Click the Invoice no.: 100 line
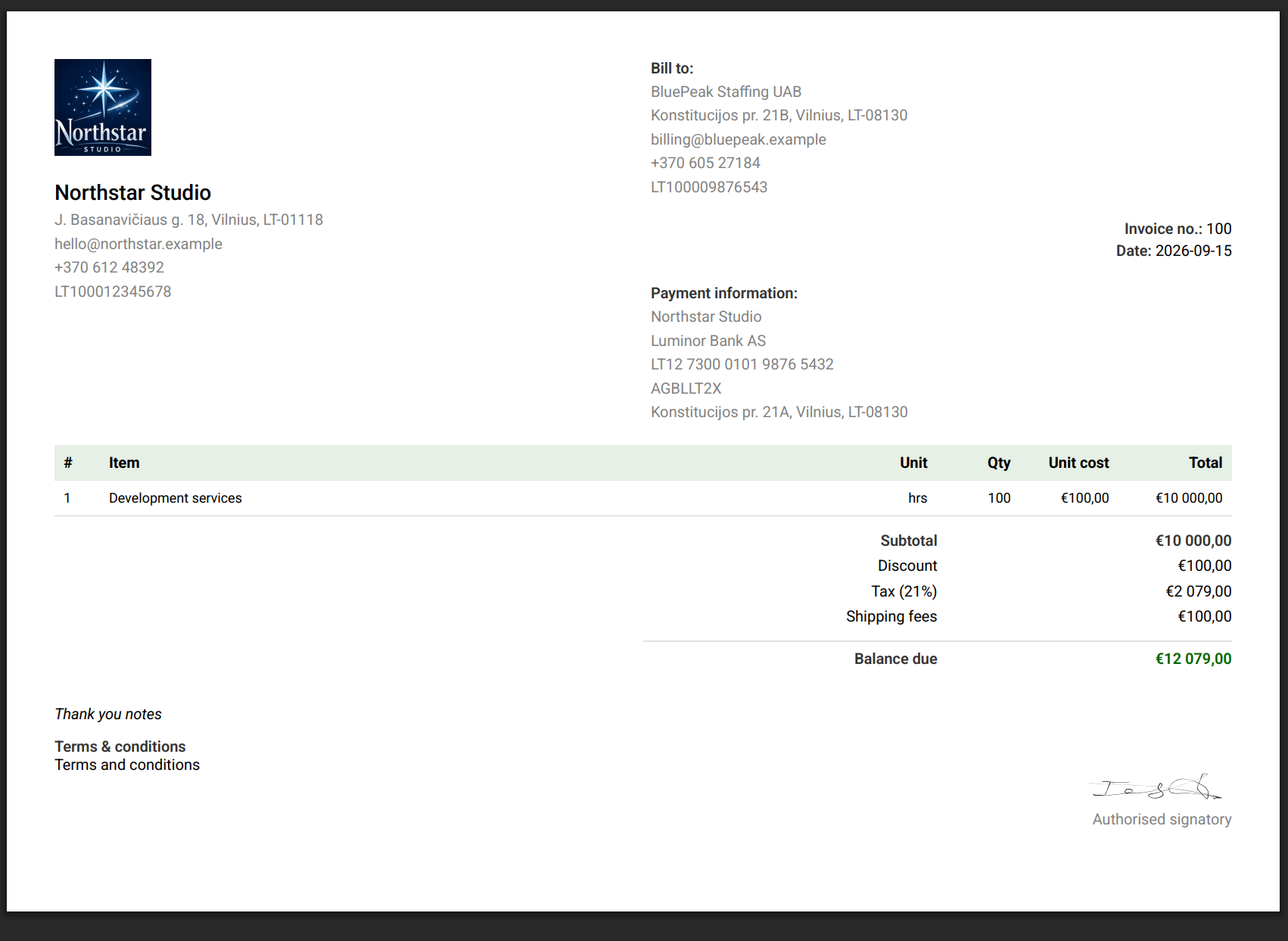This screenshot has height=941, width=1288. coord(1178,229)
